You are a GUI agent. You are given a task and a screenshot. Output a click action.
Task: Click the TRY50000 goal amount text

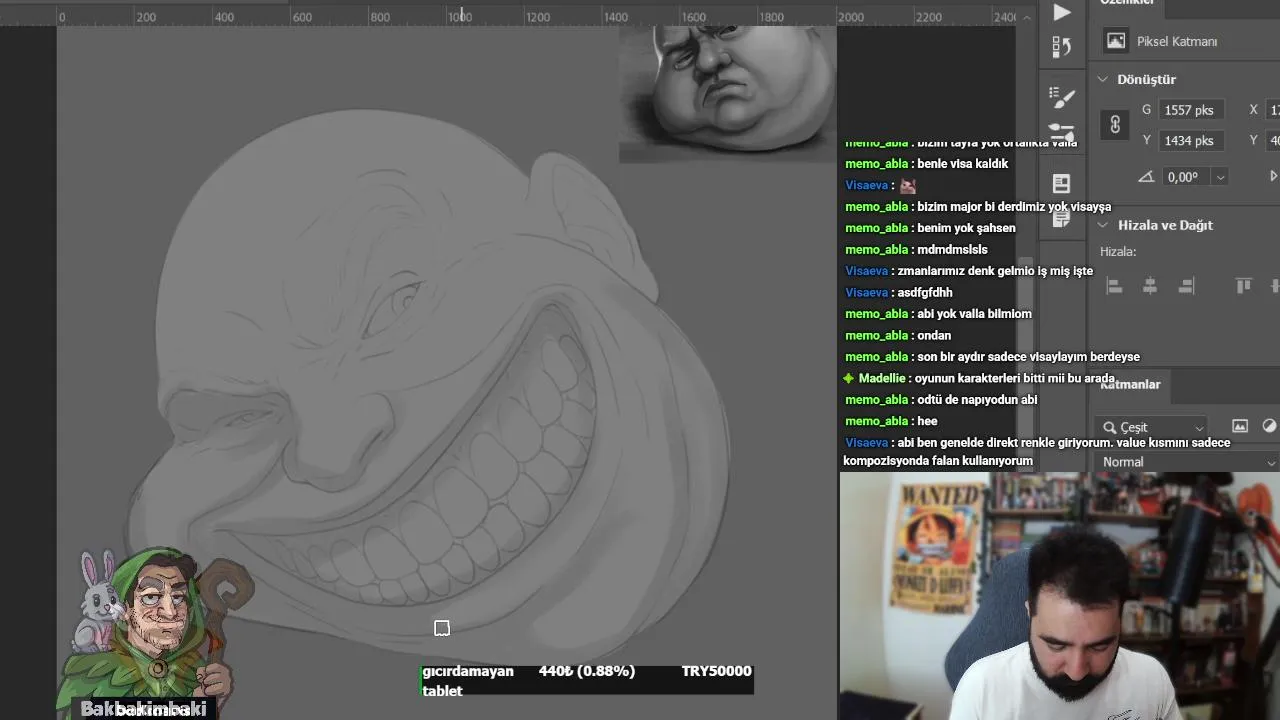click(716, 672)
